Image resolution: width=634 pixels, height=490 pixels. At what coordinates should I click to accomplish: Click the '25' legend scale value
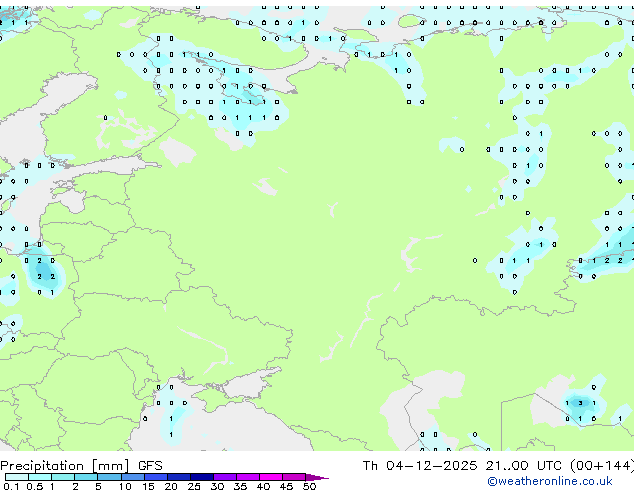[194, 486]
